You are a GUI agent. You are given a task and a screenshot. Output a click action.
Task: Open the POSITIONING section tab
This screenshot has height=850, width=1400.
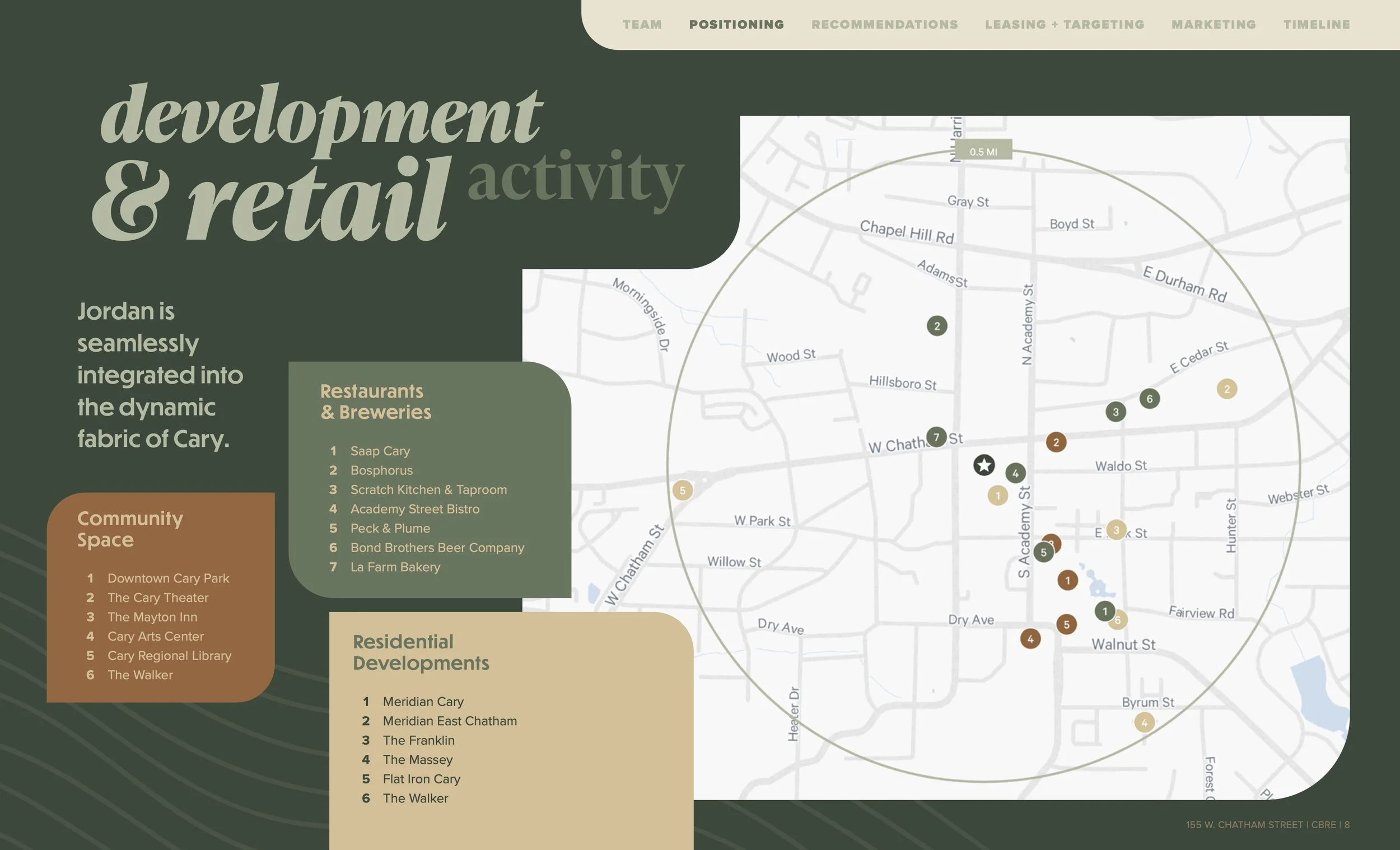pos(736,25)
